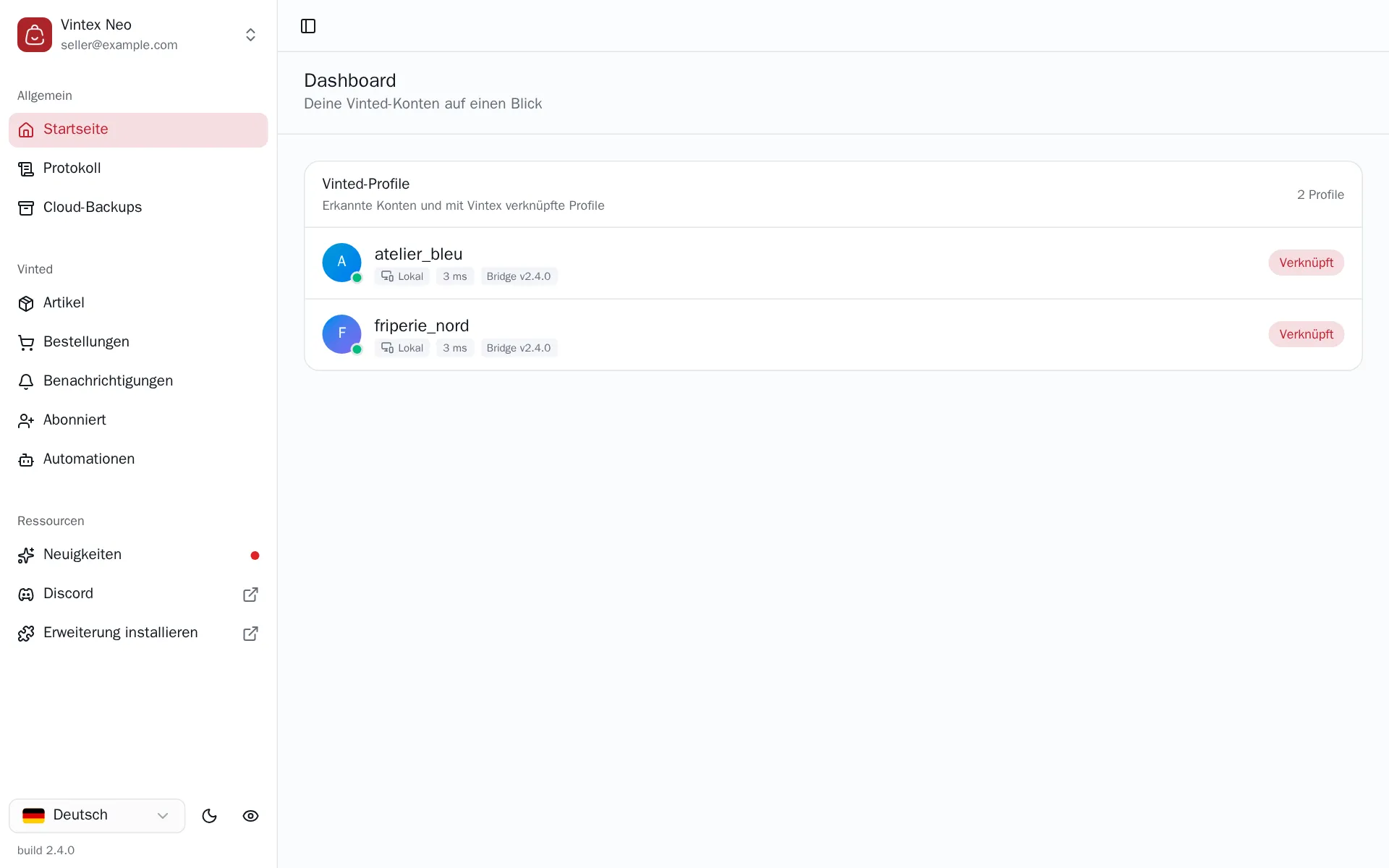Click the Bestellungen cart icon
Viewport: 1389px width, 868px height.
point(26,343)
